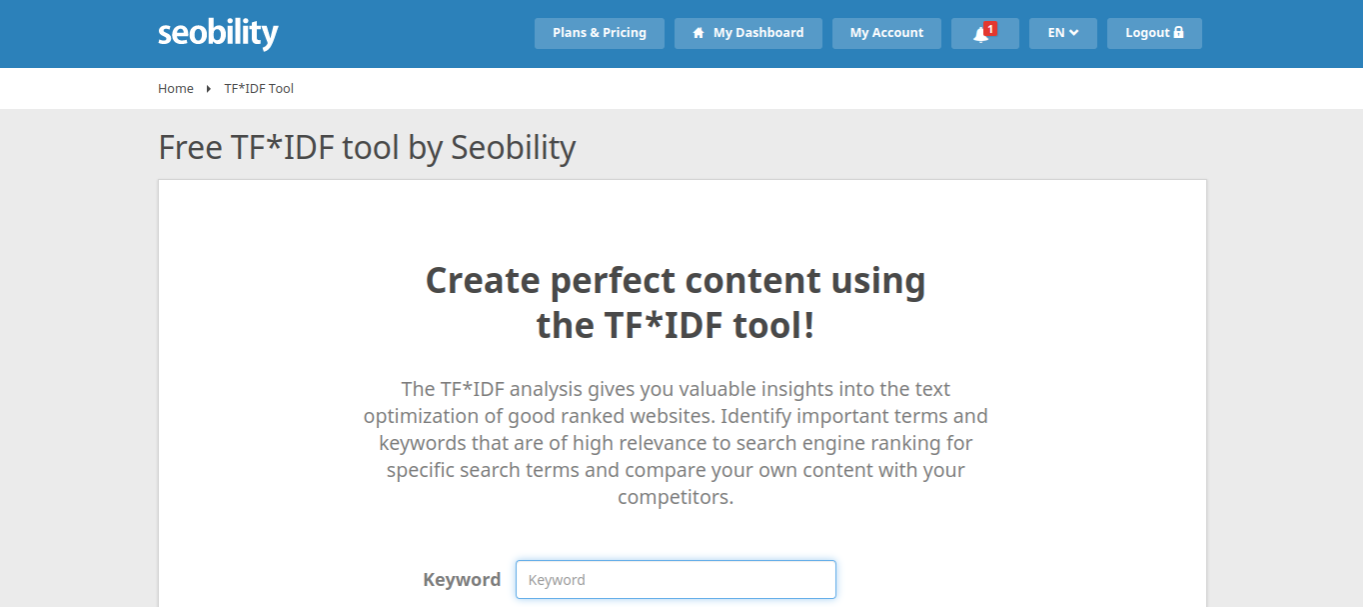Click the house icon in My Dashboard

(699, 33)
